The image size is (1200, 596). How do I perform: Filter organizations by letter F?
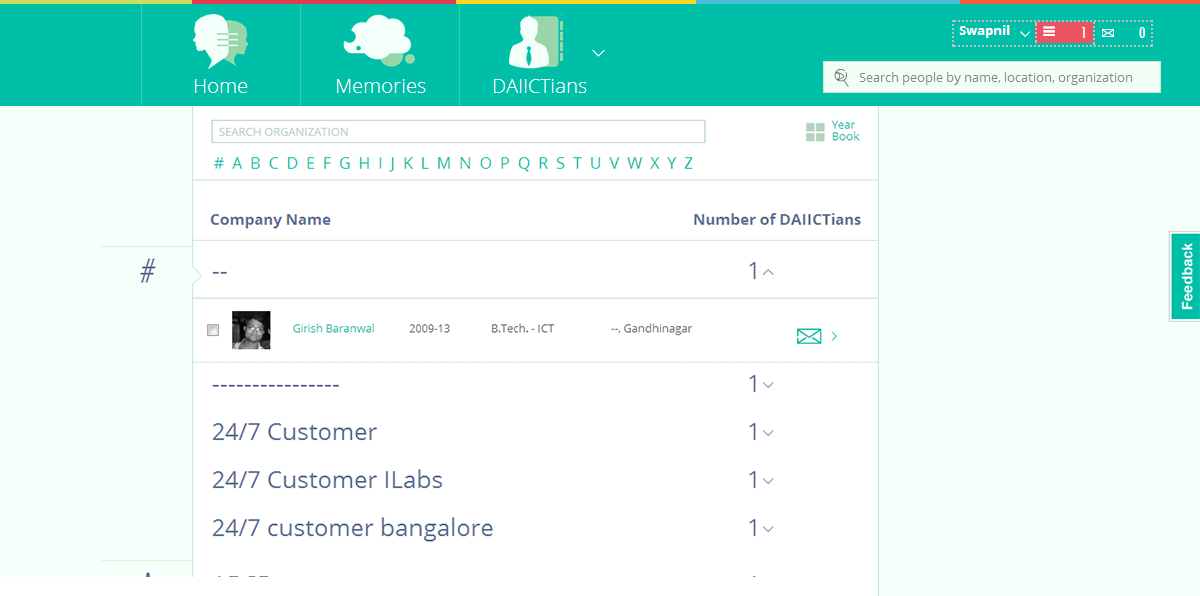[326, 163]
